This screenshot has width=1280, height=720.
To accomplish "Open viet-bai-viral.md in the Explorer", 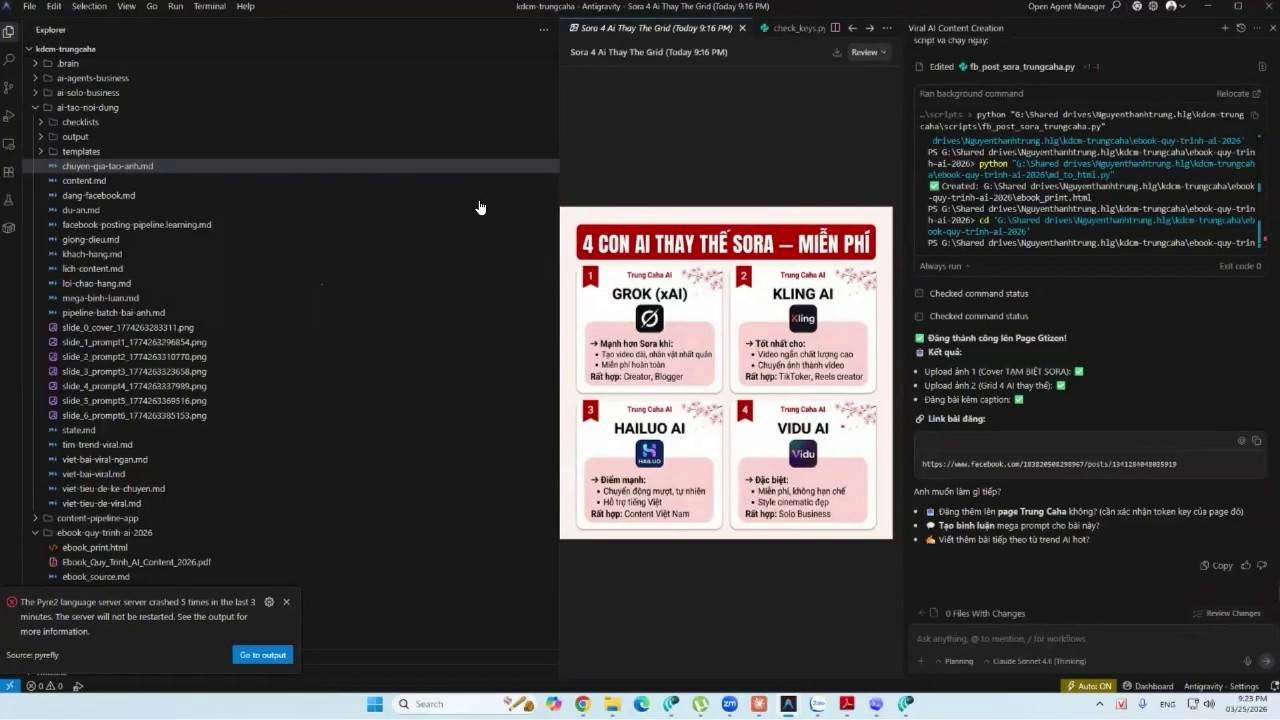I will tap(94, 474).
